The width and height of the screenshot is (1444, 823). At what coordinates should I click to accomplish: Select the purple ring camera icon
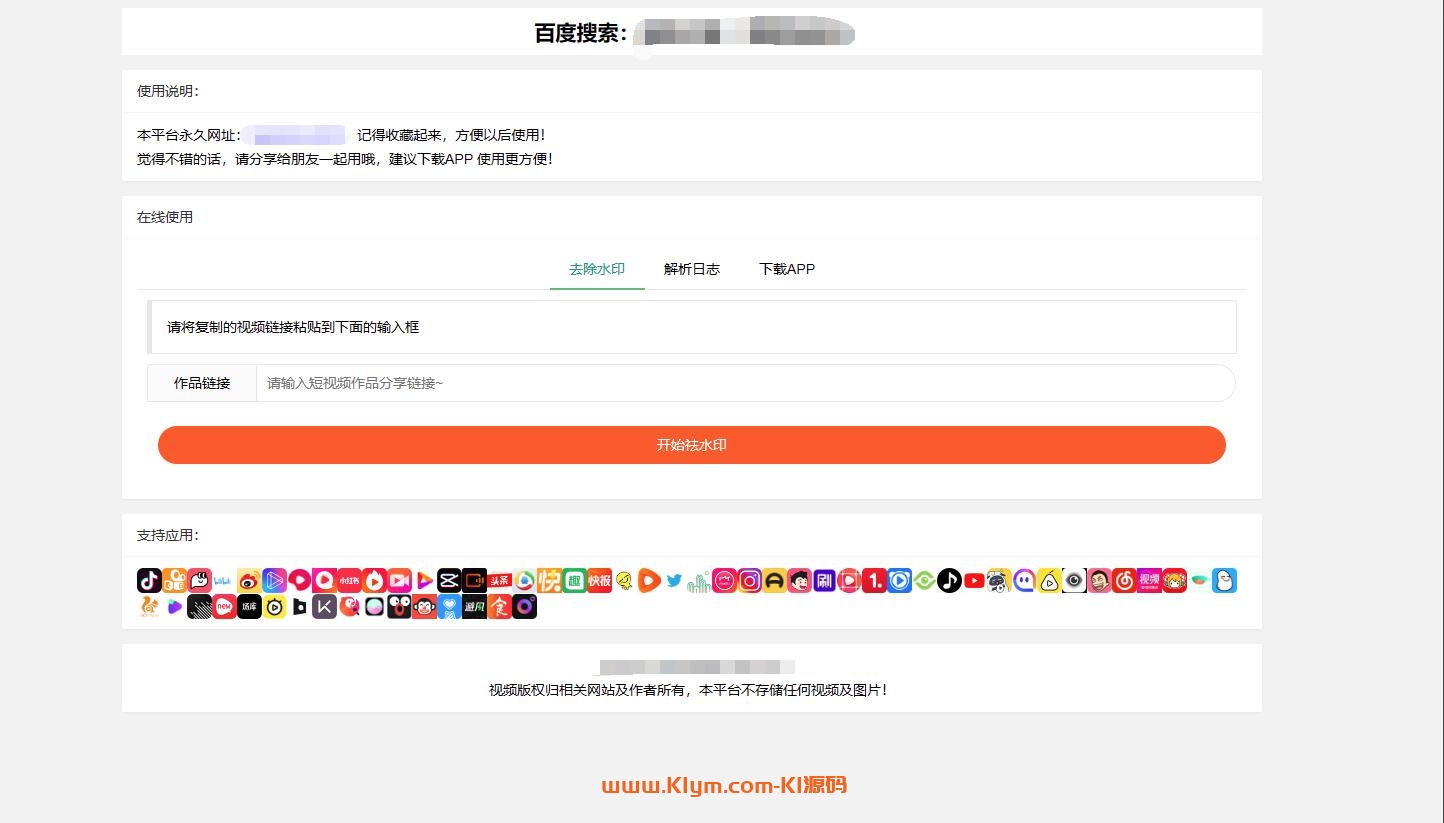tap(524, 606)
